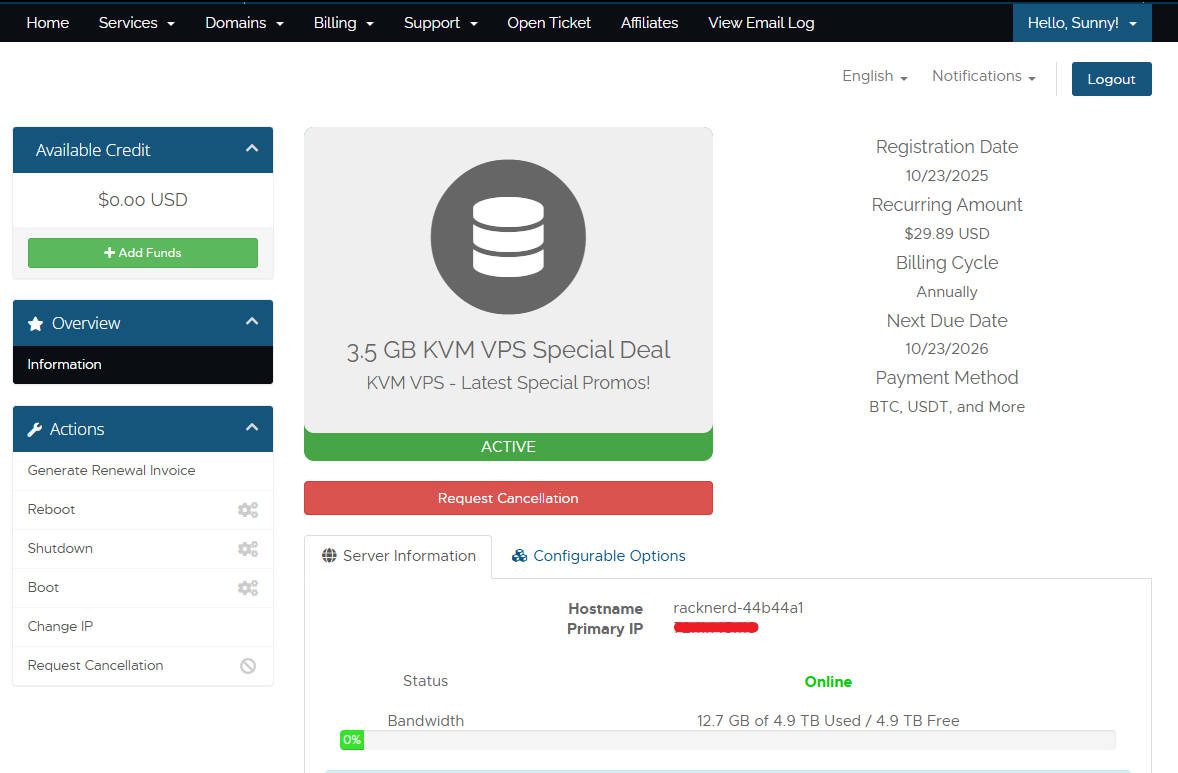1178x773 pixels.
Task: Click the BTC, USDT, and More text
Action: click(x=947, y=406)
